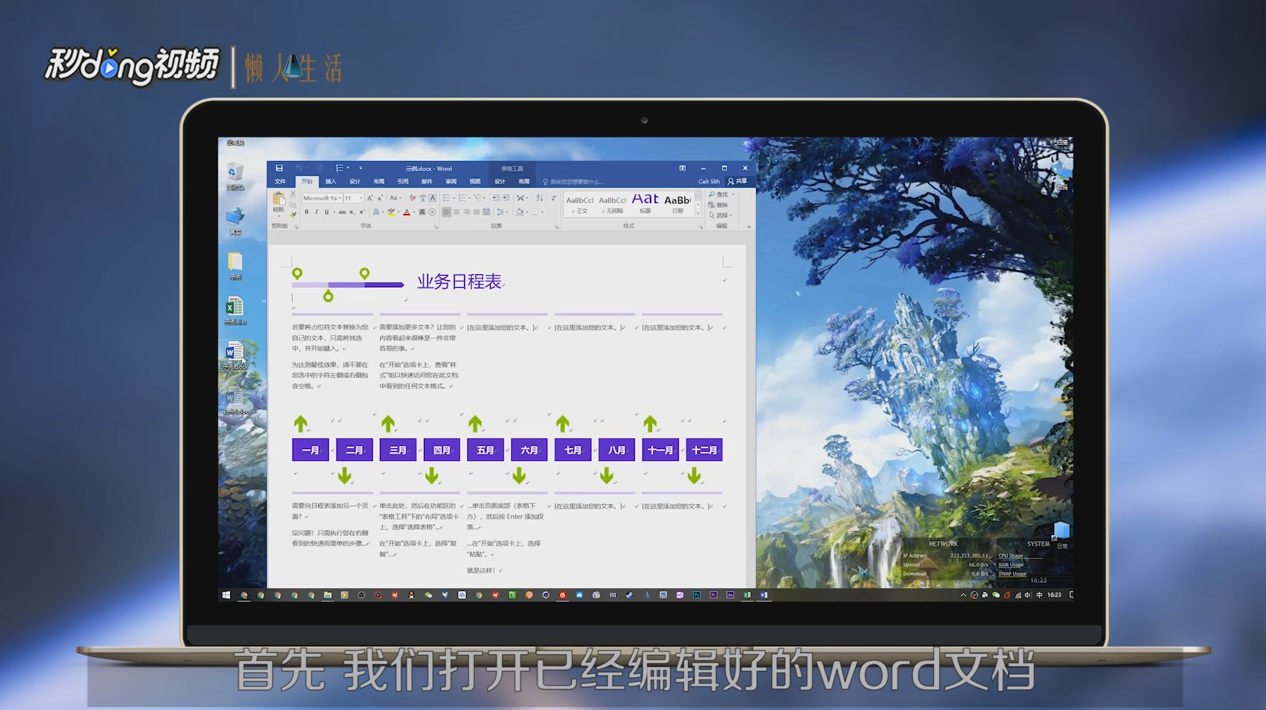Click the Cut scissors icon
The image size is (1266, 710).
[293, 194]
